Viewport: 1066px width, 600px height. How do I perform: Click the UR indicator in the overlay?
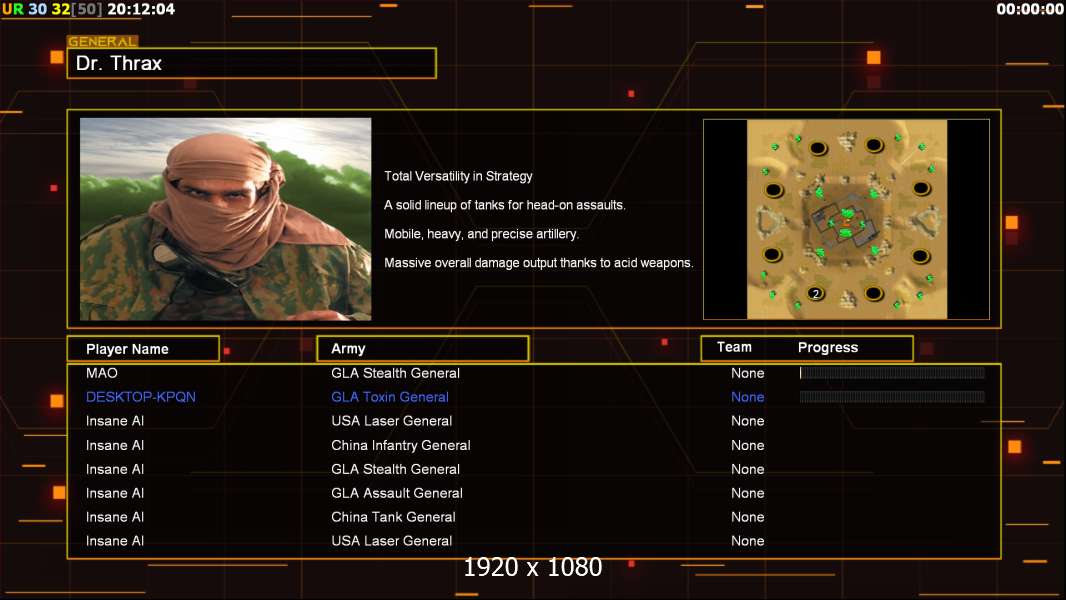(x=13, y=9)
